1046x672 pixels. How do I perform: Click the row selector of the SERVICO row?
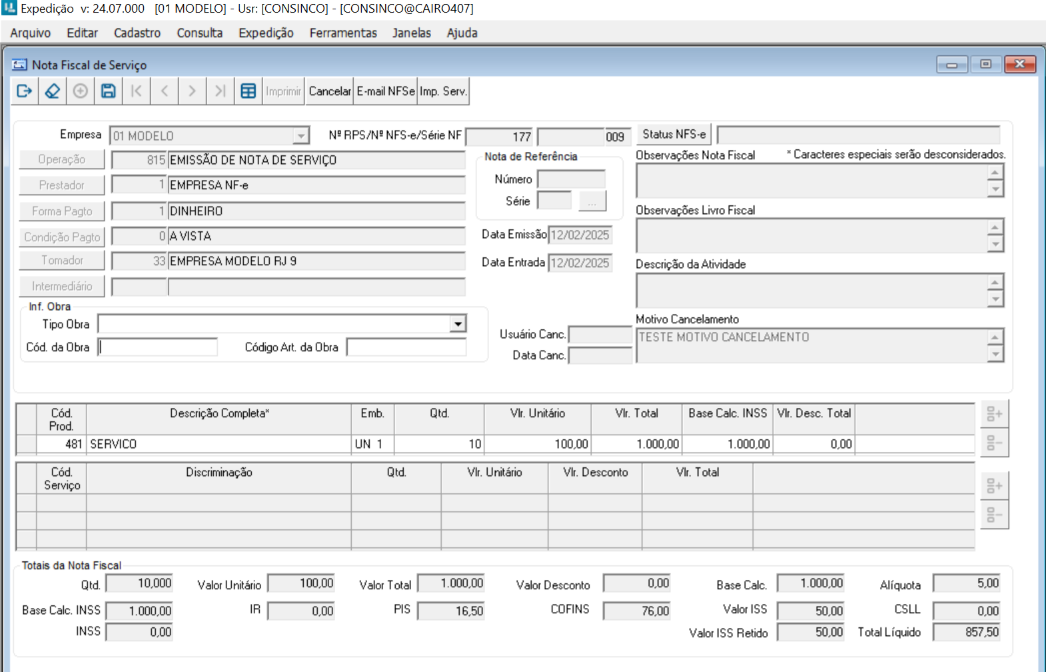pyautogui.click(x=27, y=444)
